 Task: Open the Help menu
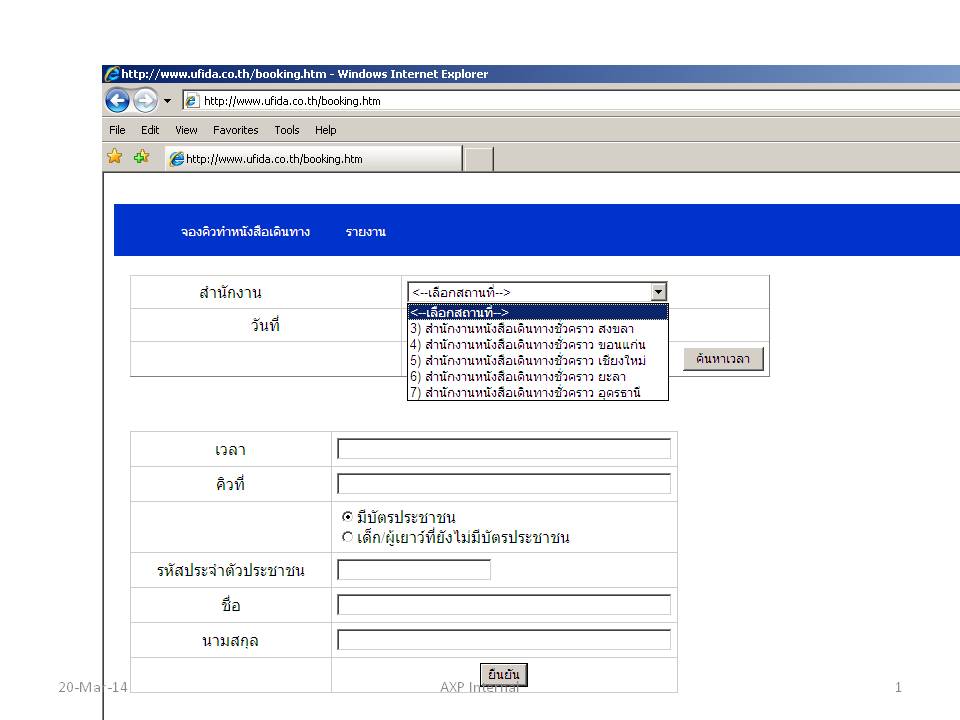coord(326,130)
